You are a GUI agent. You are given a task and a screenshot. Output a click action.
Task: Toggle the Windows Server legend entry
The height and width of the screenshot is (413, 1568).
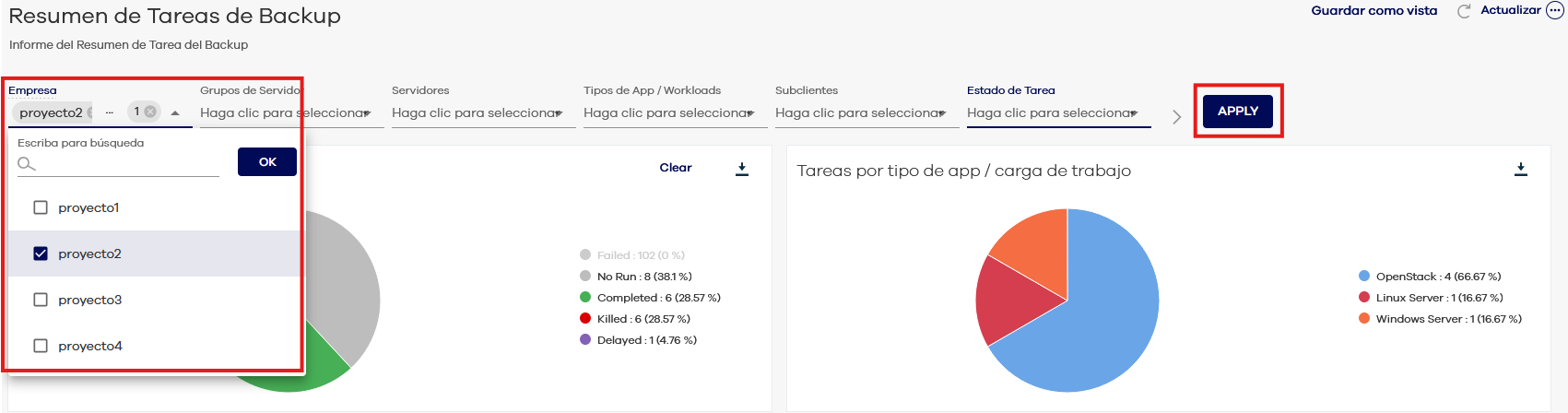coord(1440,319)
